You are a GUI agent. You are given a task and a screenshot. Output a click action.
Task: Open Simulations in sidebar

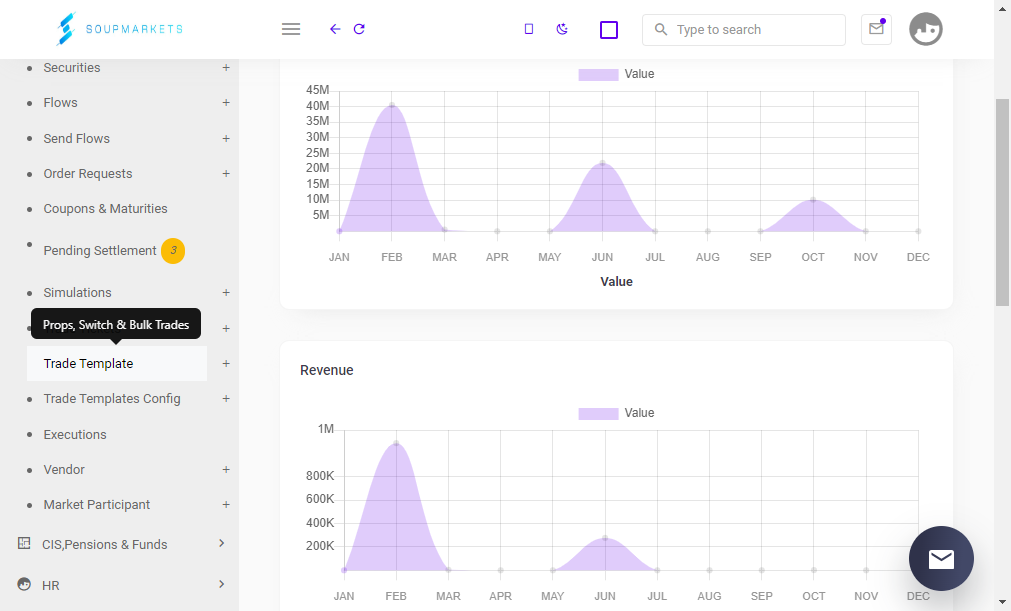pos(77,293)
